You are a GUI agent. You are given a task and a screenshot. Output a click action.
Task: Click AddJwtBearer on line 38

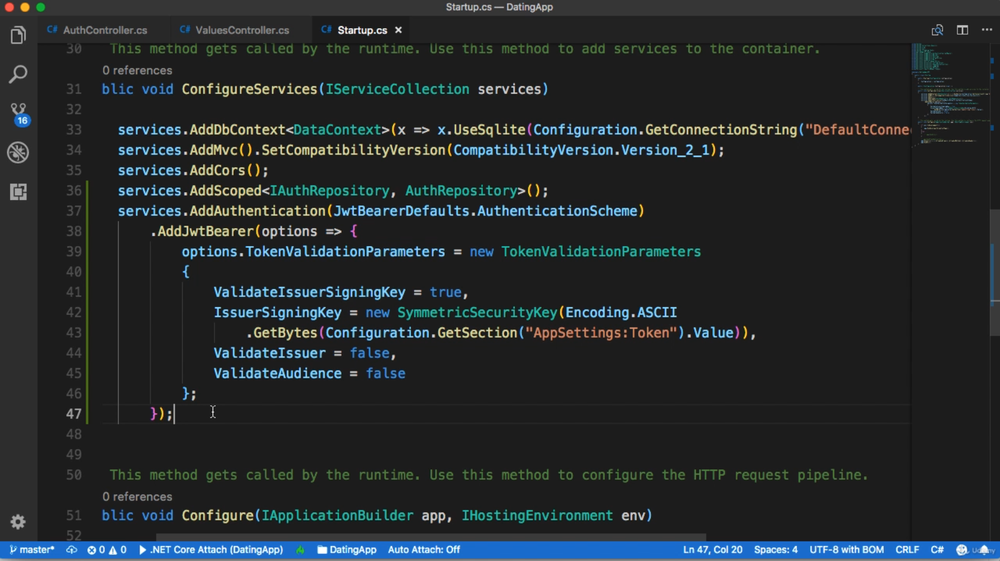tap(205, 231)
